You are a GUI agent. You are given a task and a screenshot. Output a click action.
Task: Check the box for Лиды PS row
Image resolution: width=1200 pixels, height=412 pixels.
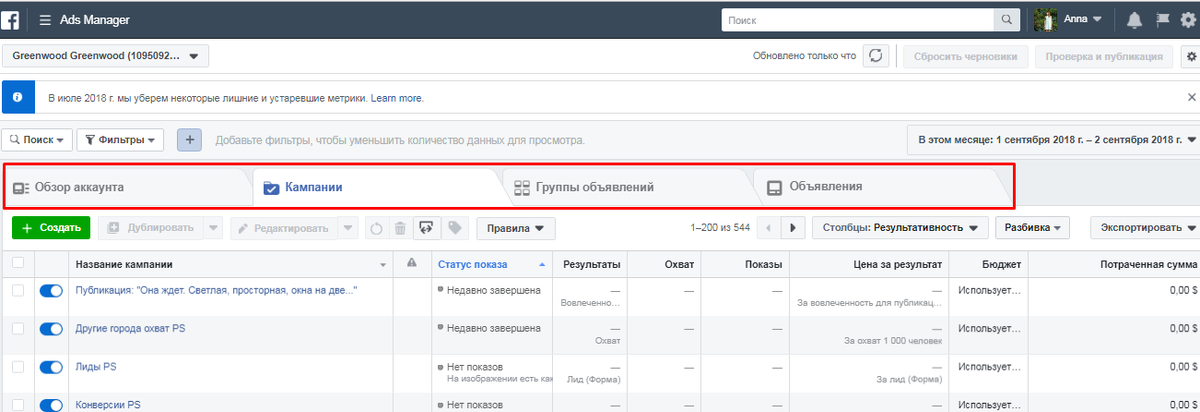tap(17, 366)
